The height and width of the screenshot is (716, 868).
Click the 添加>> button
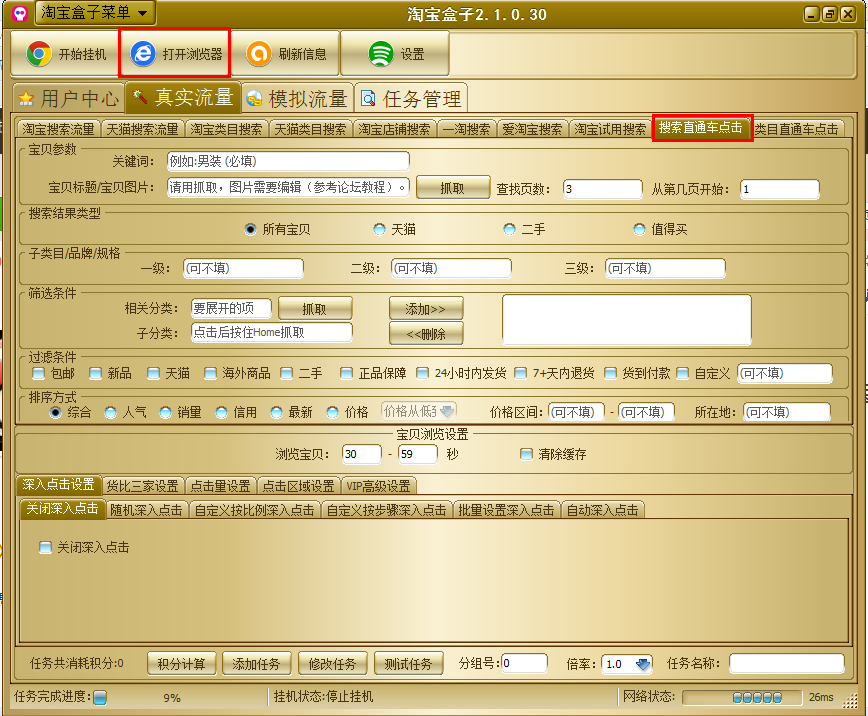426,309
